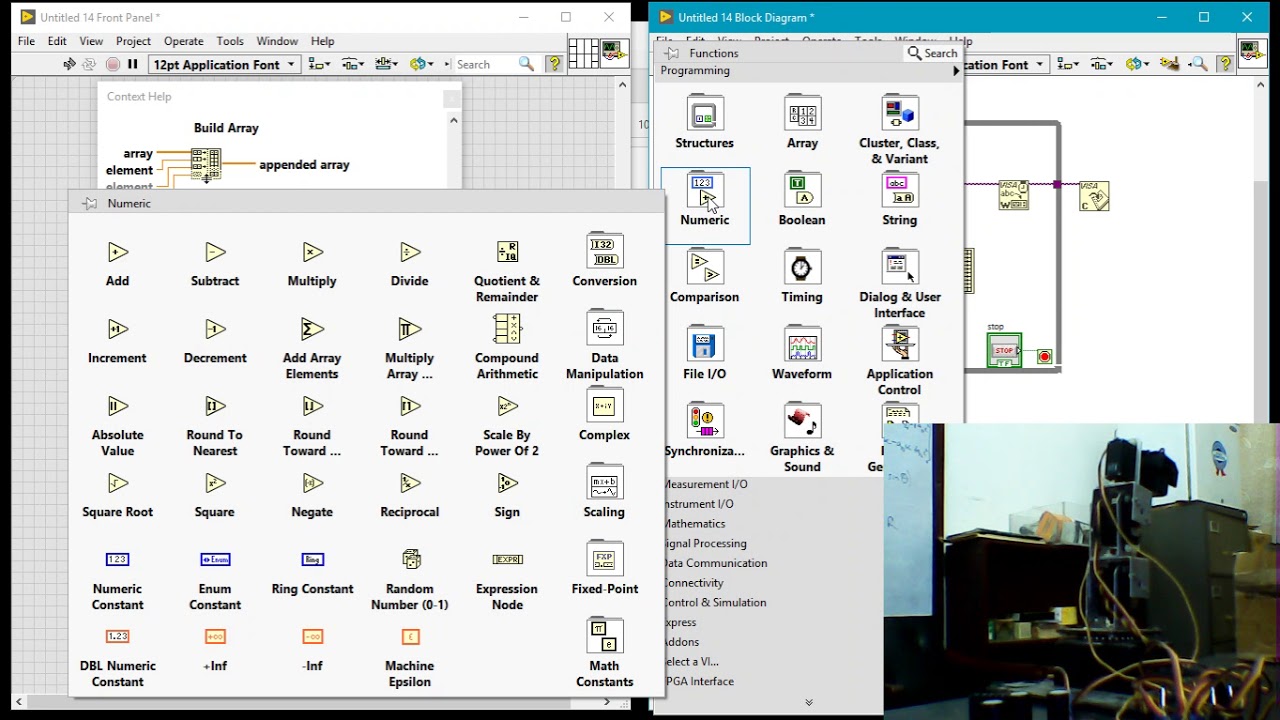Open the Complex subpalette
Image resolution: width=1280 pixels, height=720 pixels.
coord(604,404)
